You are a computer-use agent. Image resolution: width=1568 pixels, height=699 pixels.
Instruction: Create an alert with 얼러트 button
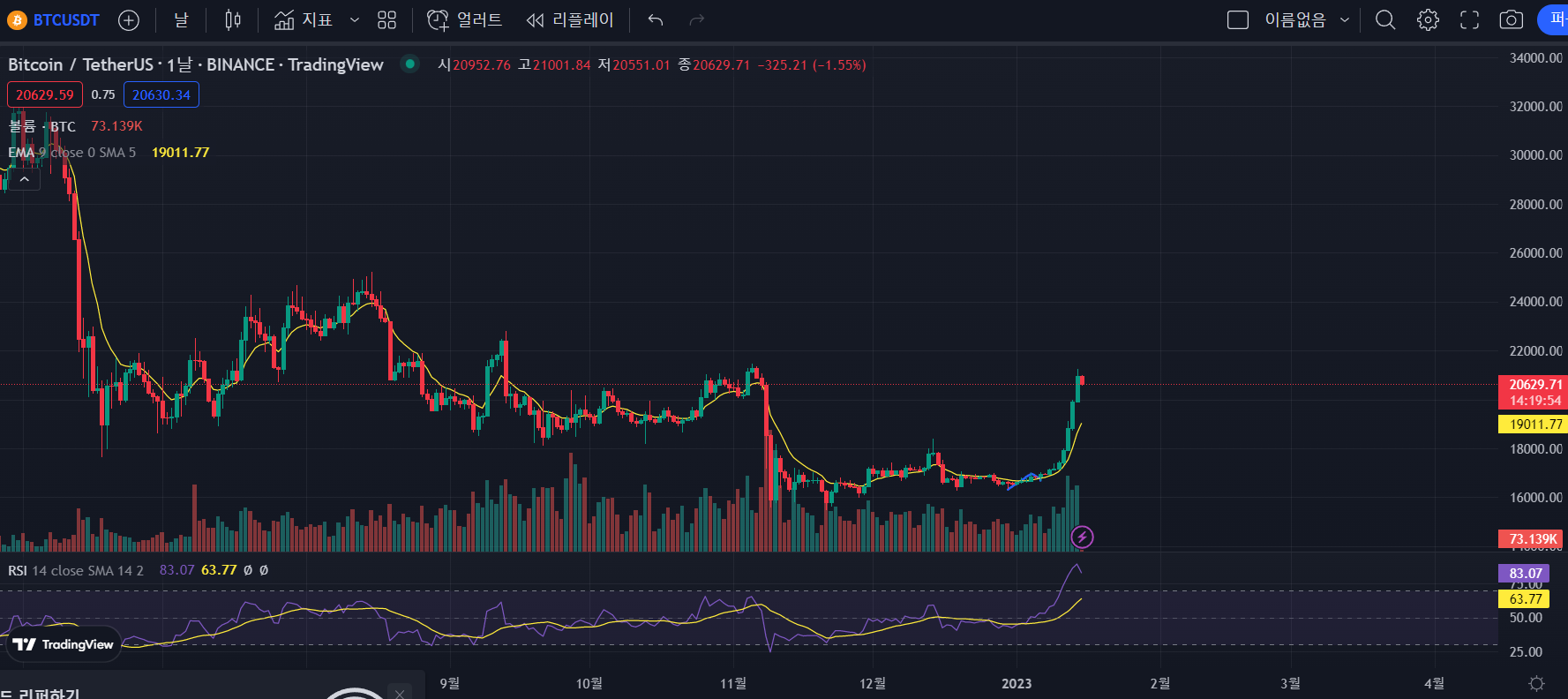click(464, 19)
